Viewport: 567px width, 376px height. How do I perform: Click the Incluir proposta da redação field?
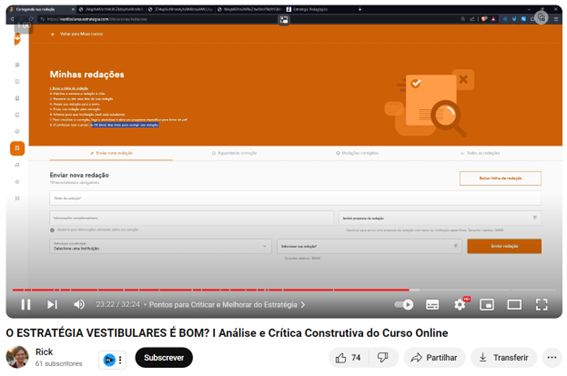440,218
